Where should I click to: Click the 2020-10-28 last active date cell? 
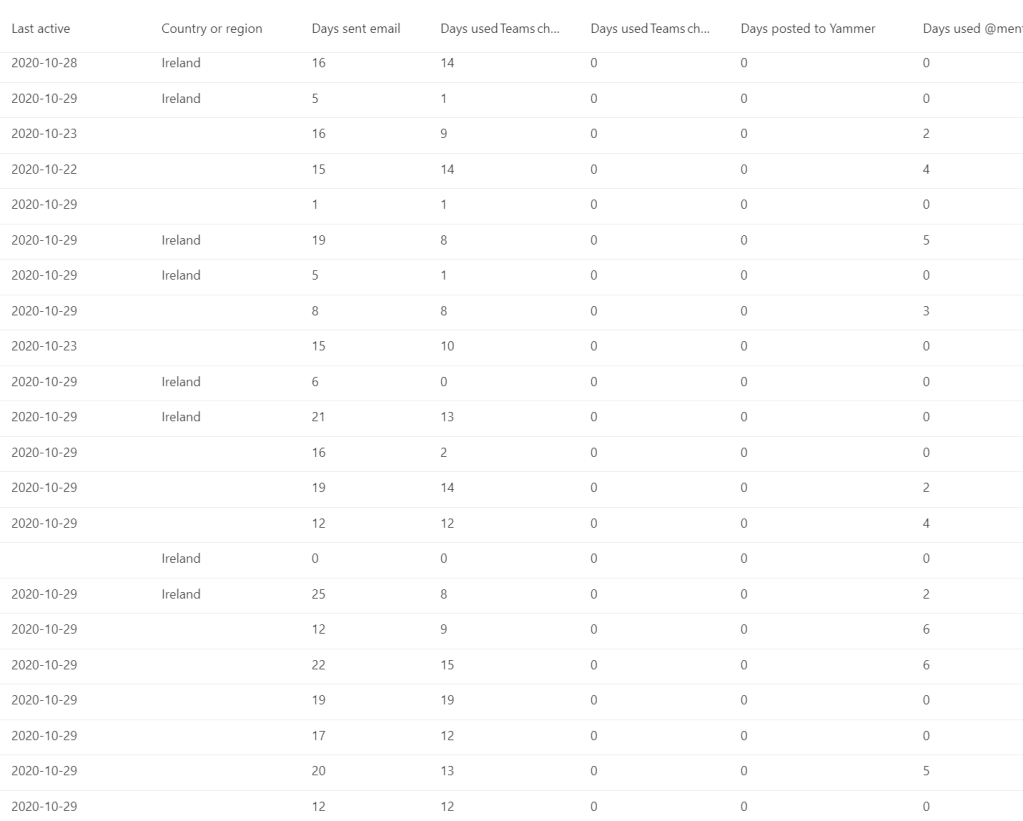(x=44, y=63)
